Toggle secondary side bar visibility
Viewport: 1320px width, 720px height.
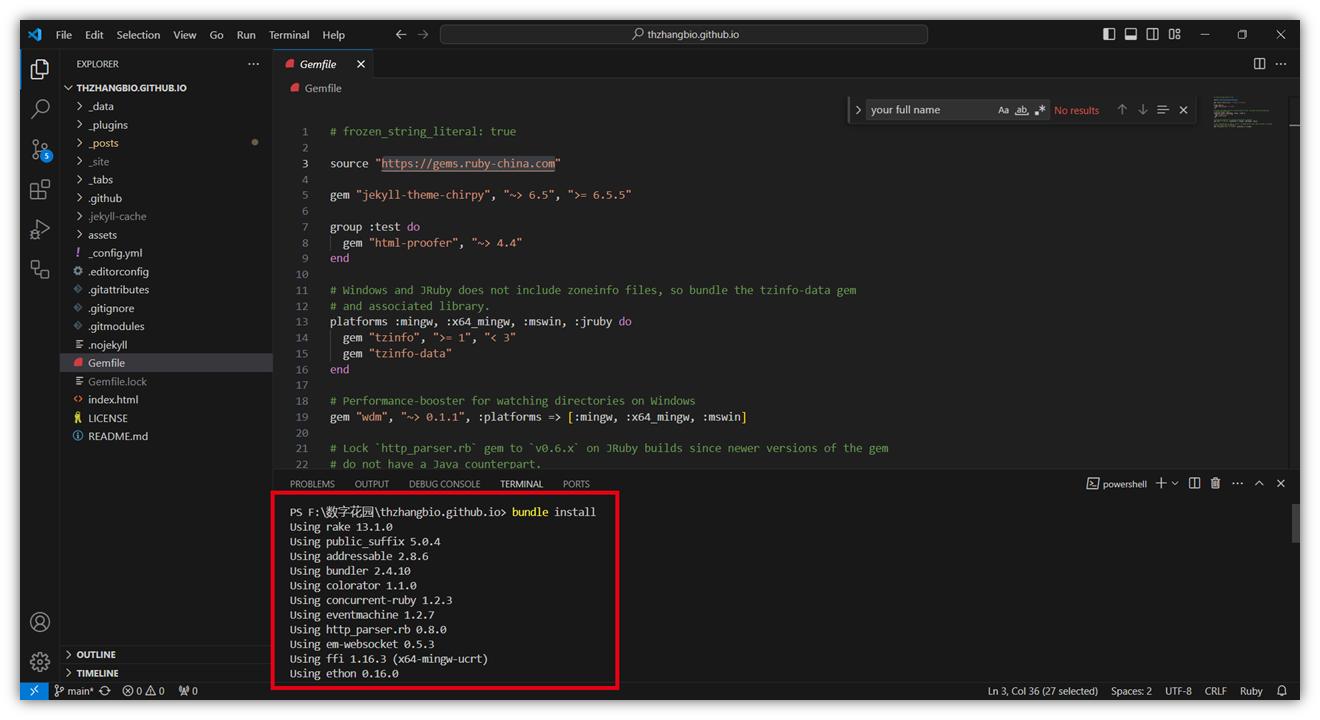coord(1153,34)
